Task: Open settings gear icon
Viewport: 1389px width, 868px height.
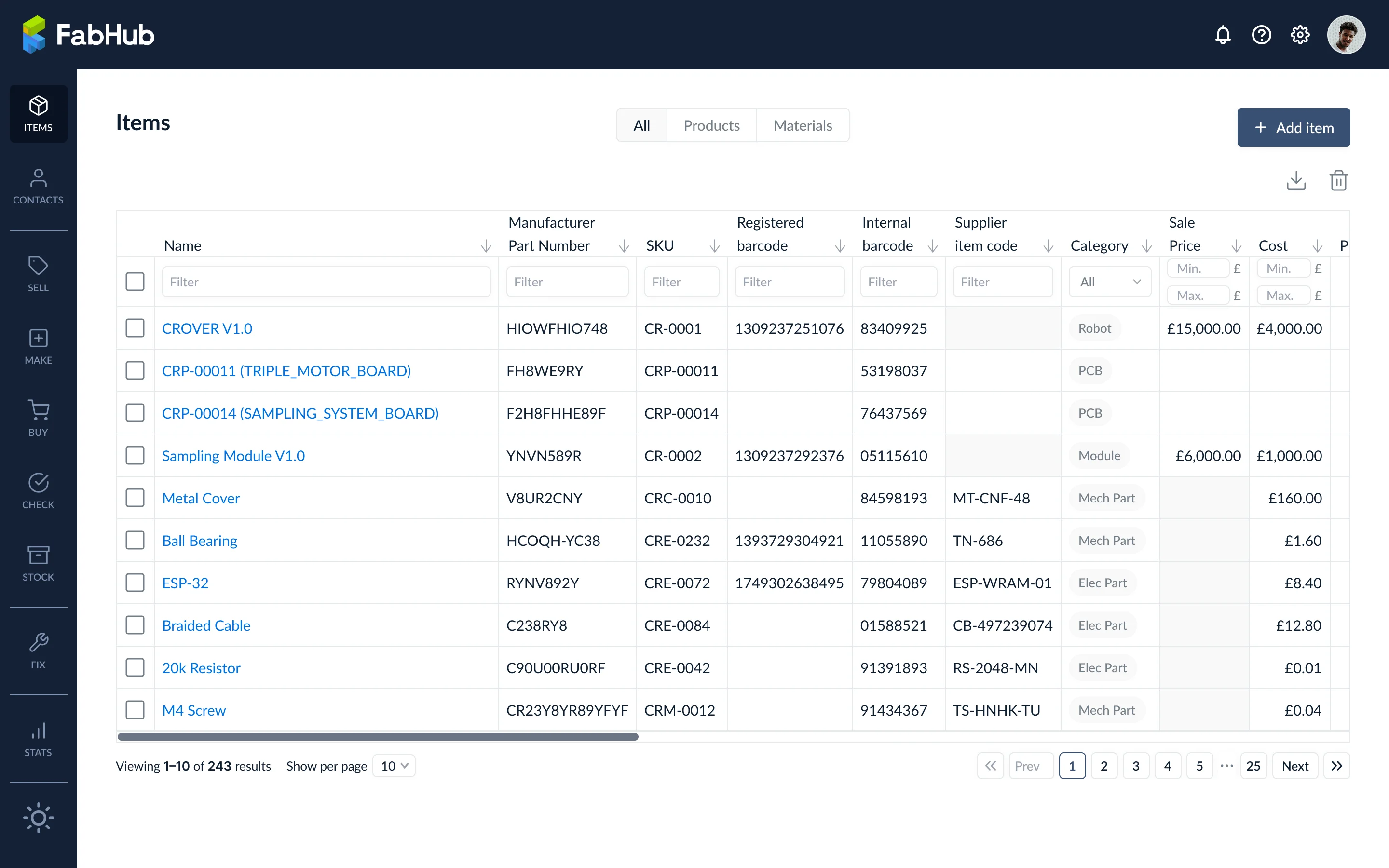Action: click(1300, 35)
